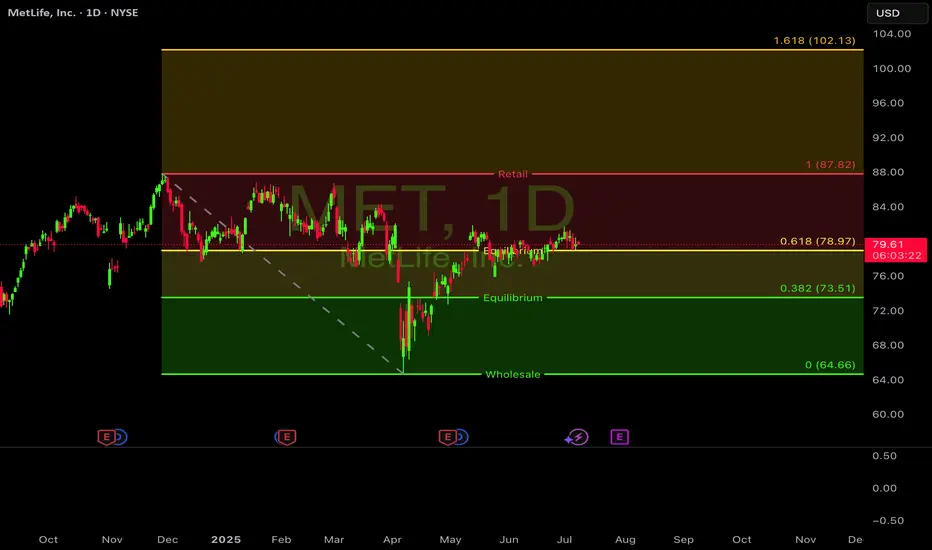Click the MetLife, Inc. · 1D · NYSE title
932x550 pixels.
coord(73,12)
